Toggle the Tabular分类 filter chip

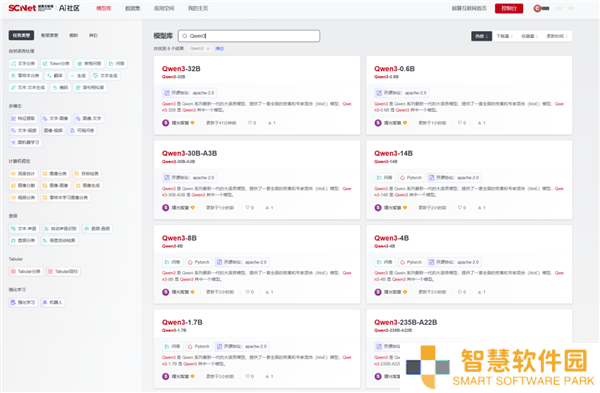(26, 272)
